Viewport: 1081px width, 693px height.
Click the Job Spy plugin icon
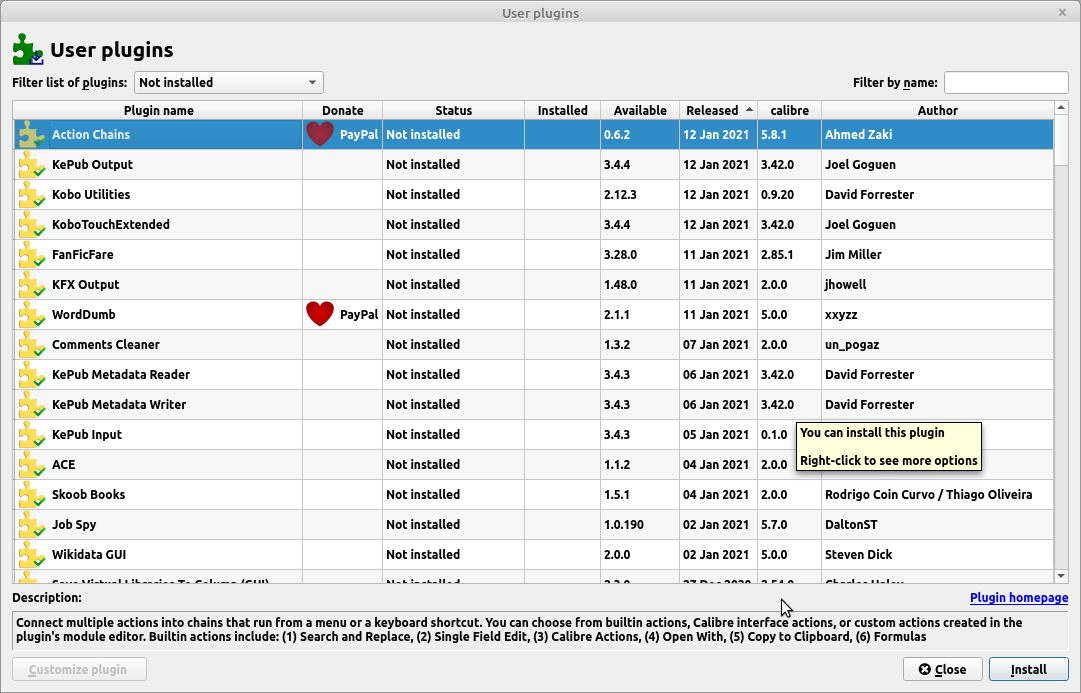tap(32, 525)
